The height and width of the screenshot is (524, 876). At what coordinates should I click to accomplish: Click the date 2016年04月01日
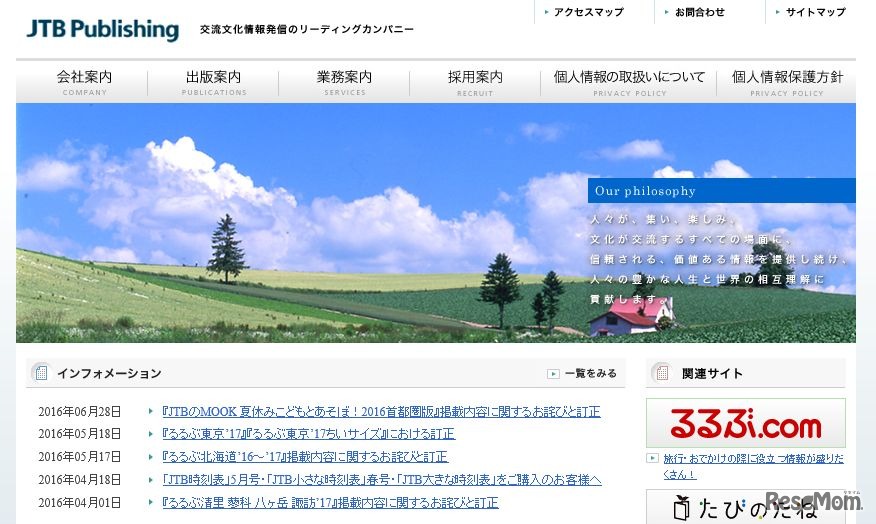pyautogui.click(x=80, y=503)
